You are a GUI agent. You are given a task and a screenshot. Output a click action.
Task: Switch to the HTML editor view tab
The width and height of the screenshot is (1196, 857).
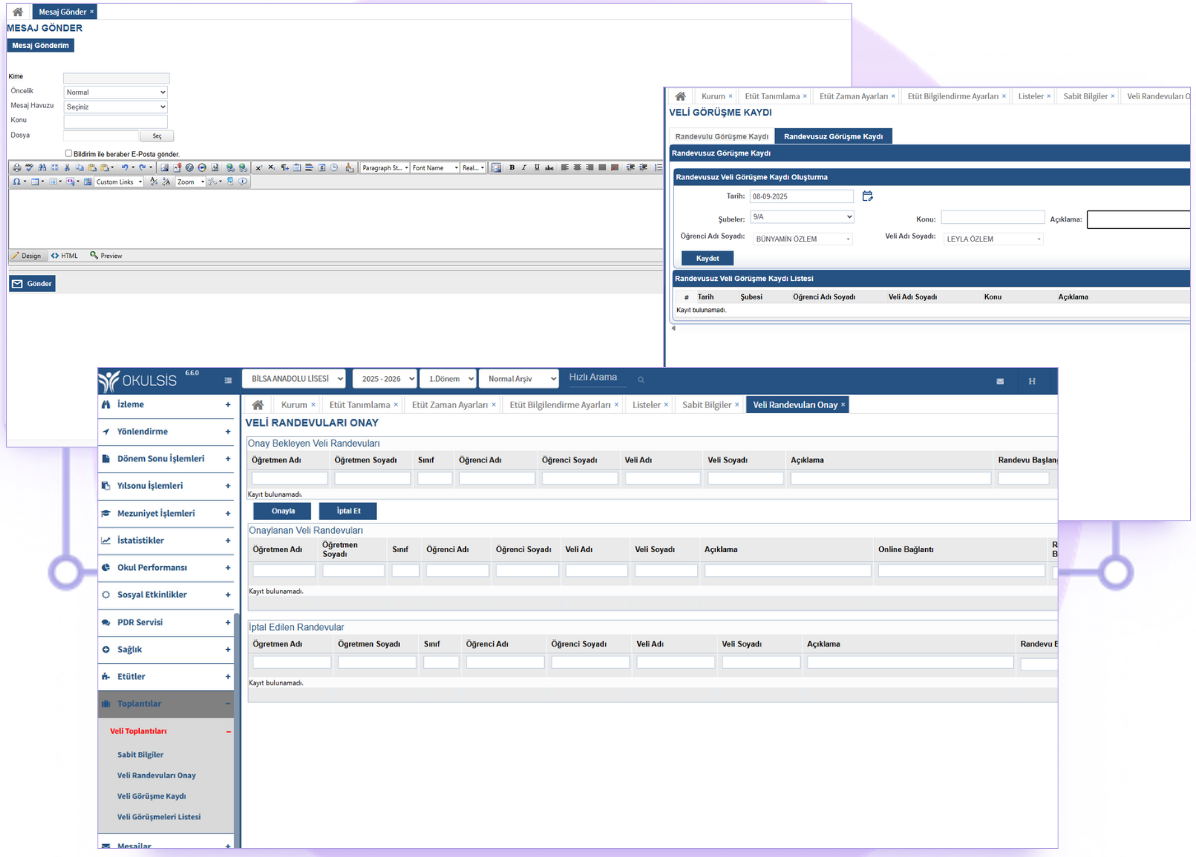pyautogui.click(x=64, y=256)
